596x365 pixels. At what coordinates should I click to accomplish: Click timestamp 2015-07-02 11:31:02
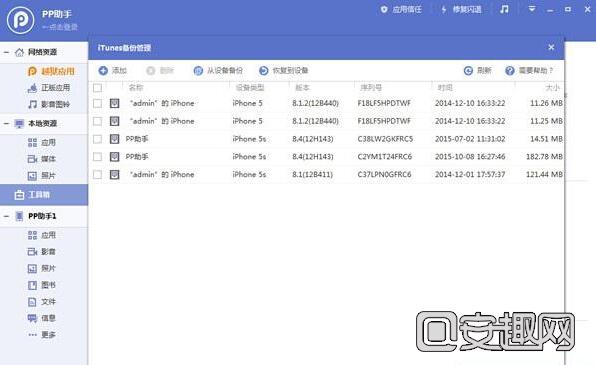(470, 139)
